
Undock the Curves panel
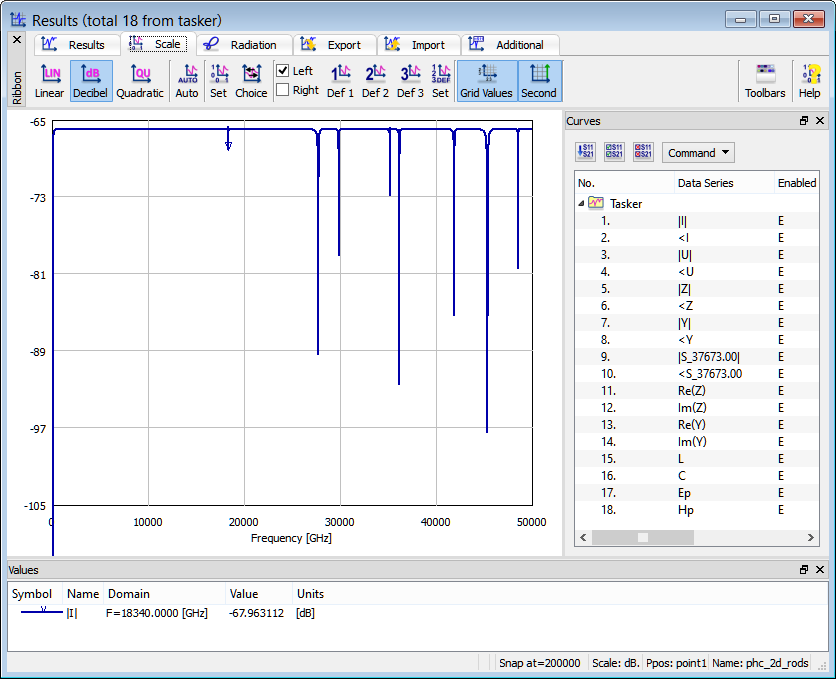[804, 121]
